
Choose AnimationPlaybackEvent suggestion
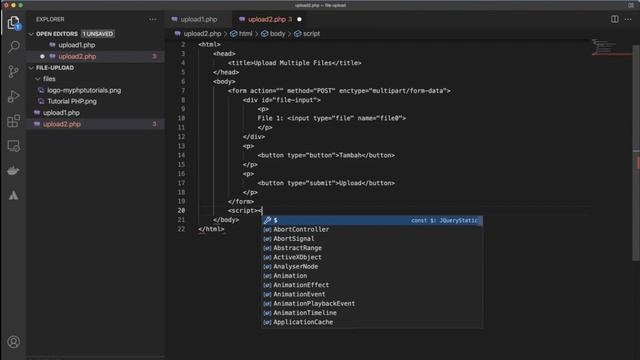pyautogui.click(x=372, y=304)
